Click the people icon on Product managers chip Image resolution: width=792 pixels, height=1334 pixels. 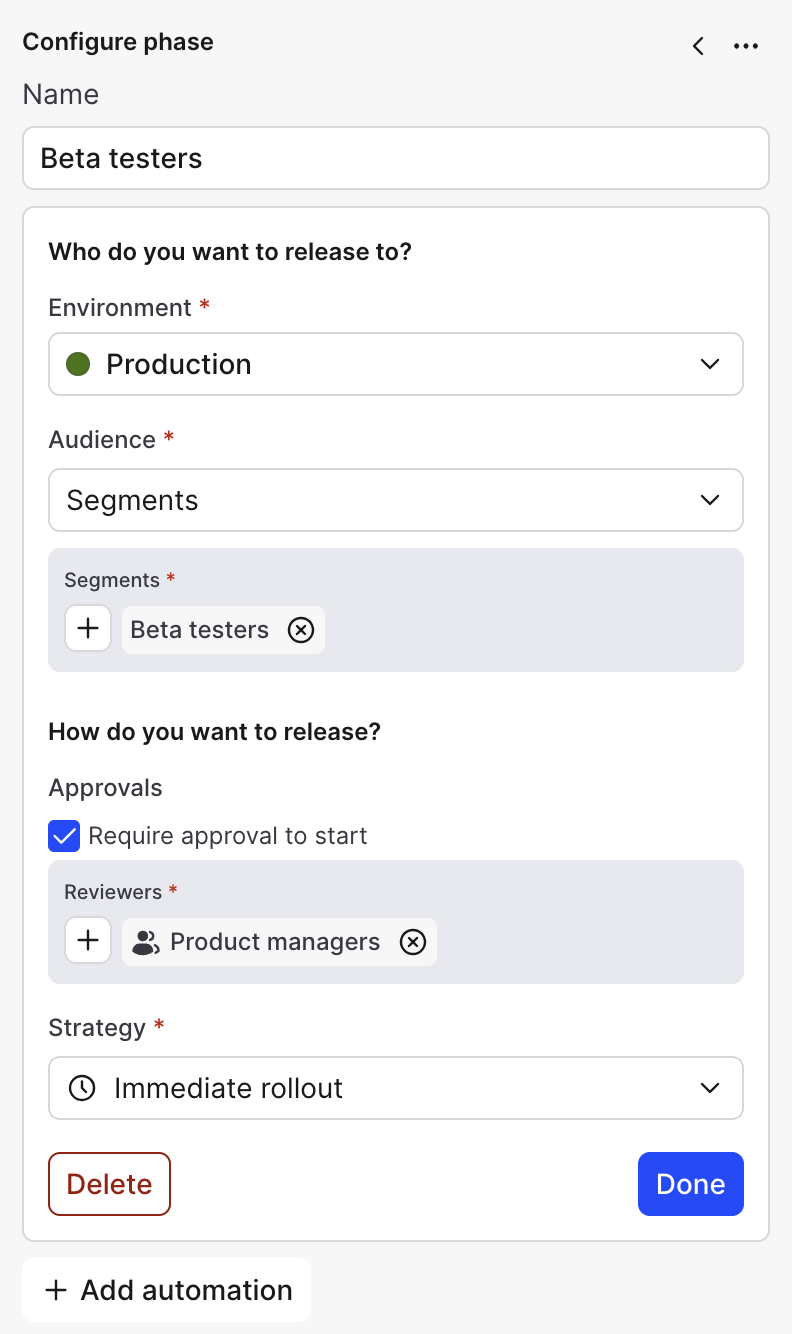click(145, 941)
